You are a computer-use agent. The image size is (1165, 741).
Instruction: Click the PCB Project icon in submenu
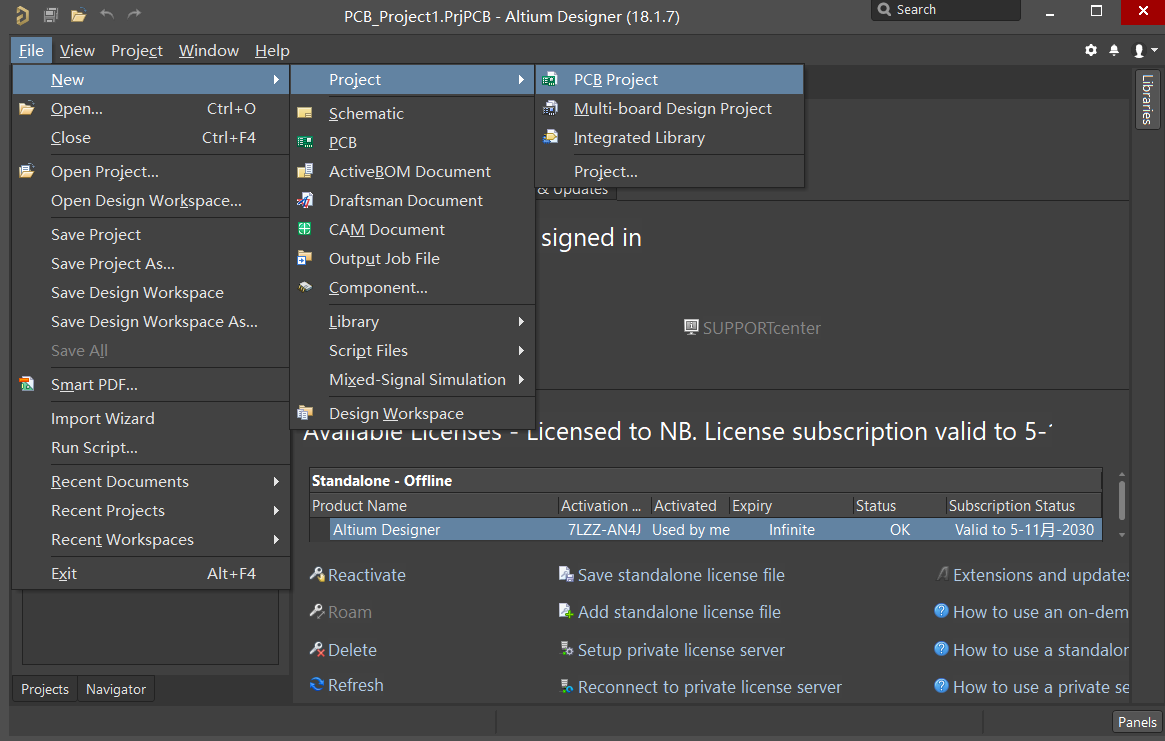coord(550,80)
